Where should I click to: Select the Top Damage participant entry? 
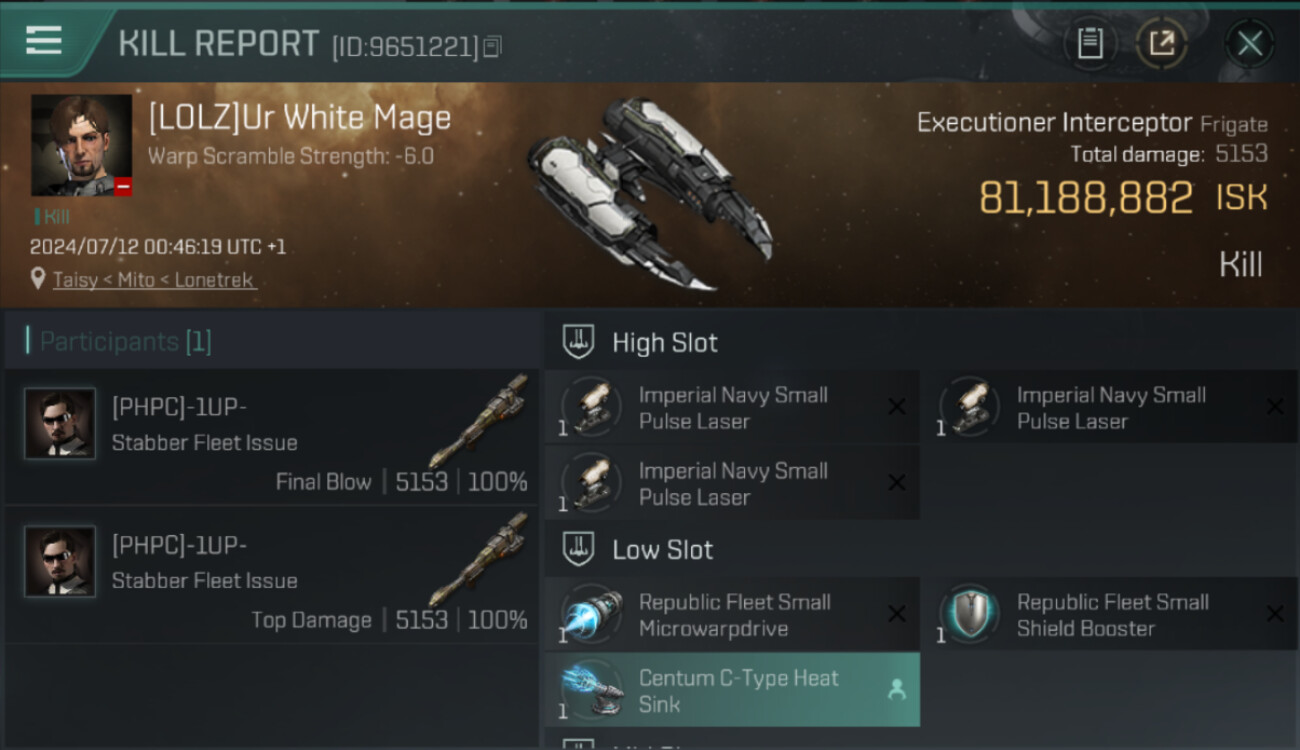[272, 576]
